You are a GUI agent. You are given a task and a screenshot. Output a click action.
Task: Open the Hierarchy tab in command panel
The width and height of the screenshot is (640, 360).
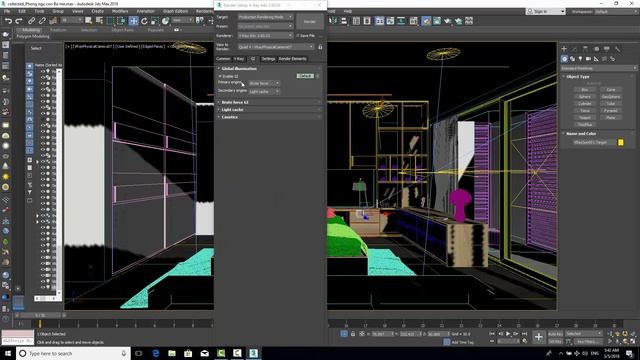coord(585,49)
